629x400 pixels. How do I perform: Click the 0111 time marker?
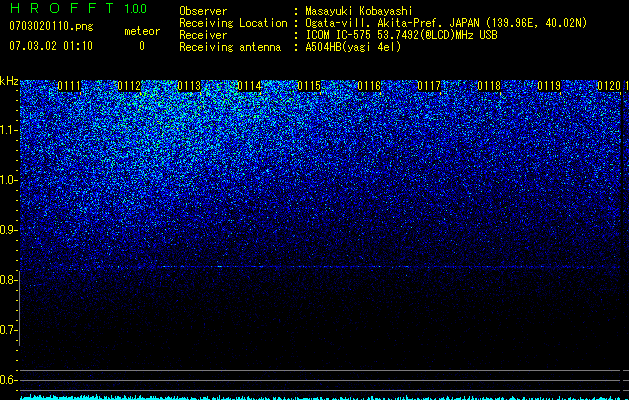(x=69, y=86)
